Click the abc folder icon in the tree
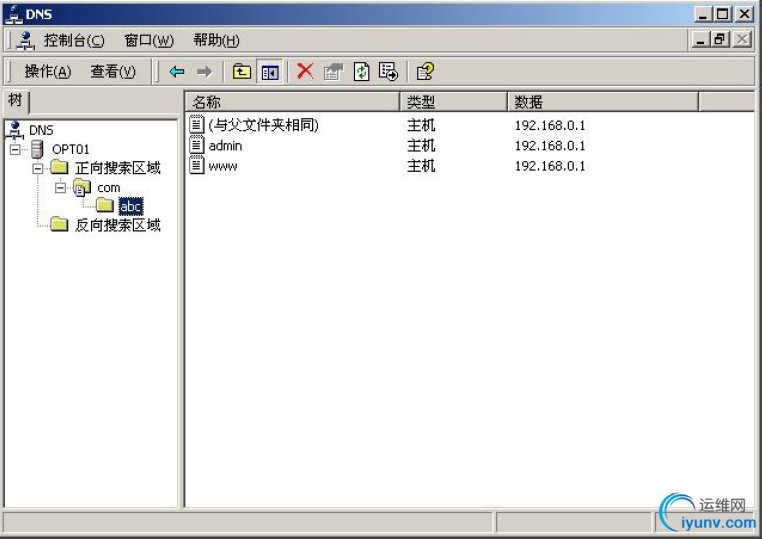 (104, 206)
